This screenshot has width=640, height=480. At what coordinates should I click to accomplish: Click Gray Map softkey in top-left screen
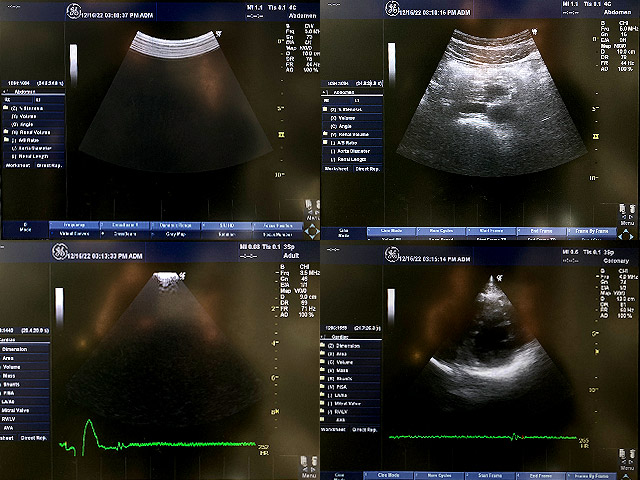176,234
